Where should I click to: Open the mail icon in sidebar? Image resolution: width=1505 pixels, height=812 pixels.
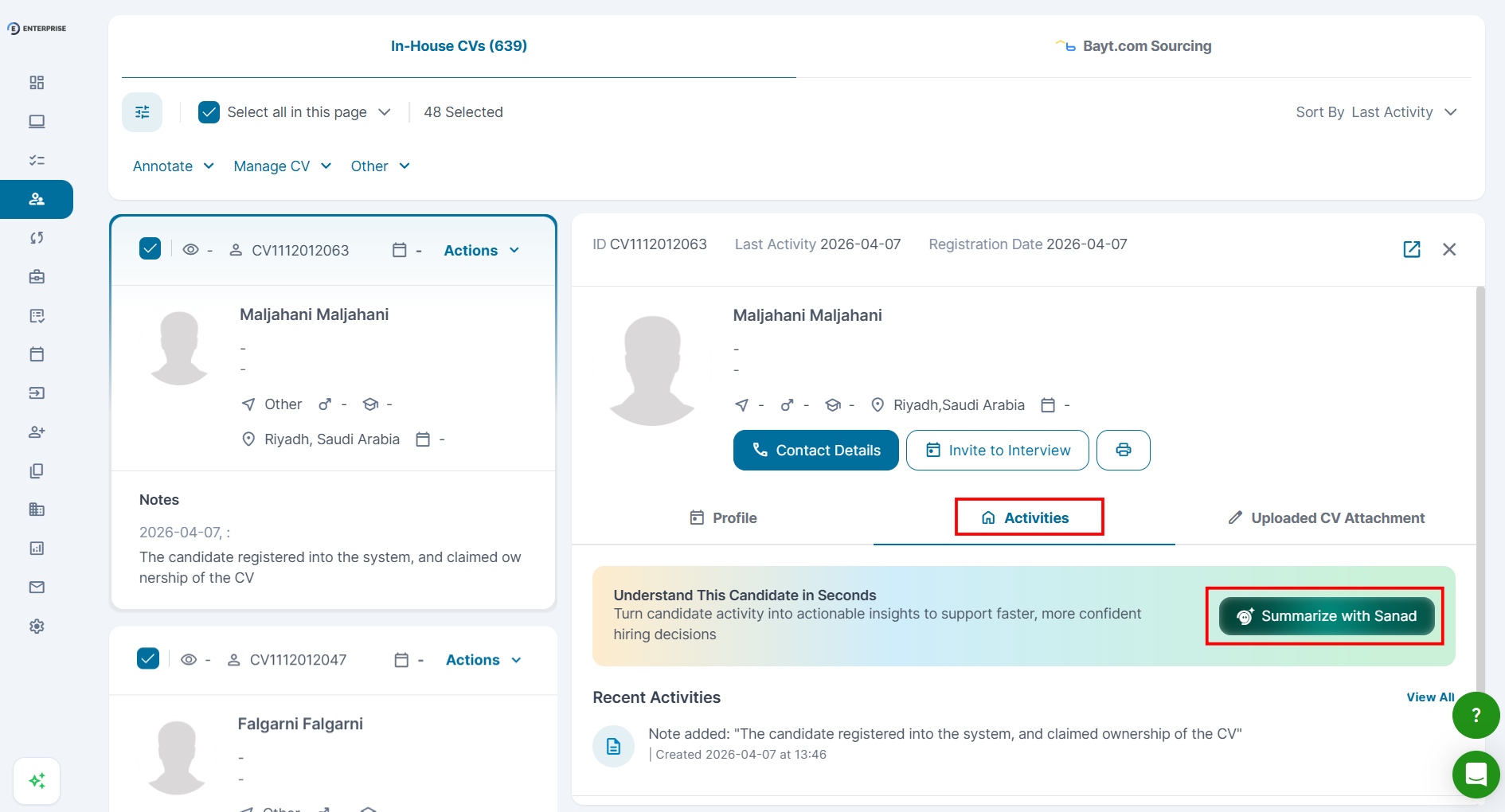click(x=37, y=588)
